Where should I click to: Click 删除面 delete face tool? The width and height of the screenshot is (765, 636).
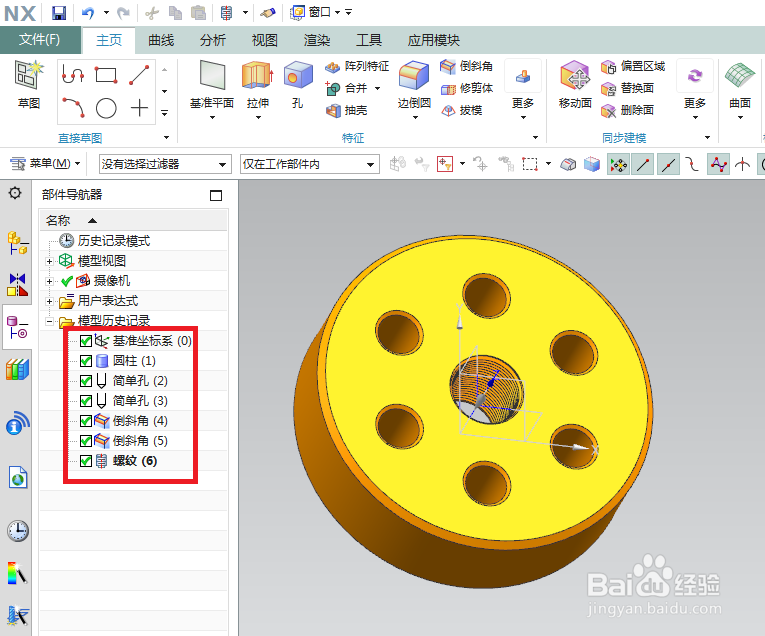point(627,111)
